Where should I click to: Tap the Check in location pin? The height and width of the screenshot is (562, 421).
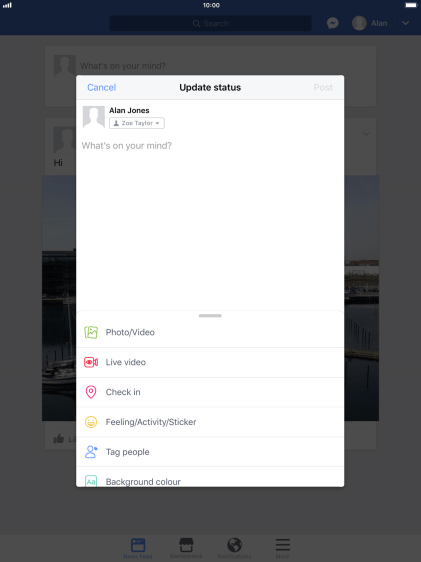(x=91, y=392)
